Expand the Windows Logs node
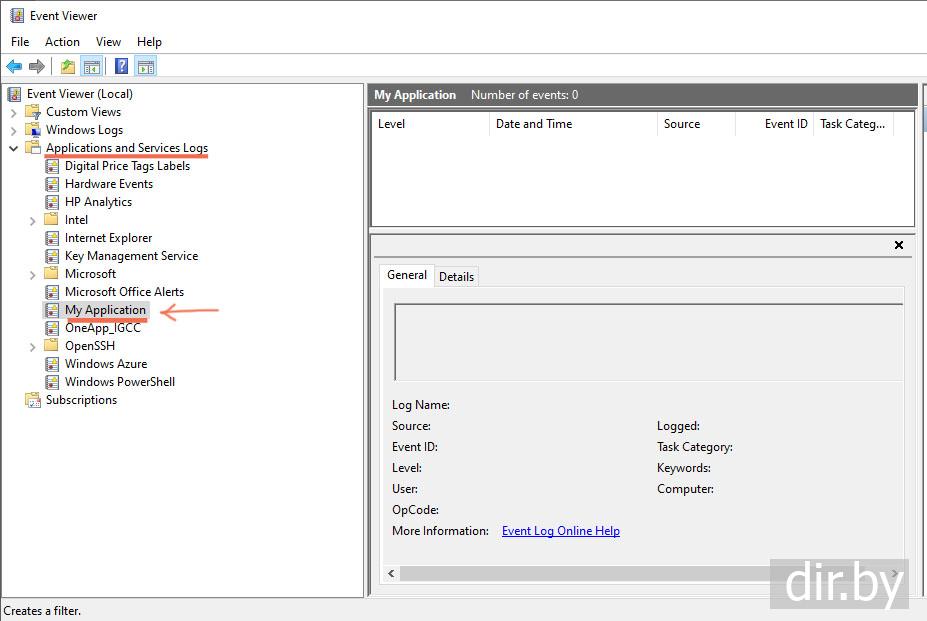 13,130
